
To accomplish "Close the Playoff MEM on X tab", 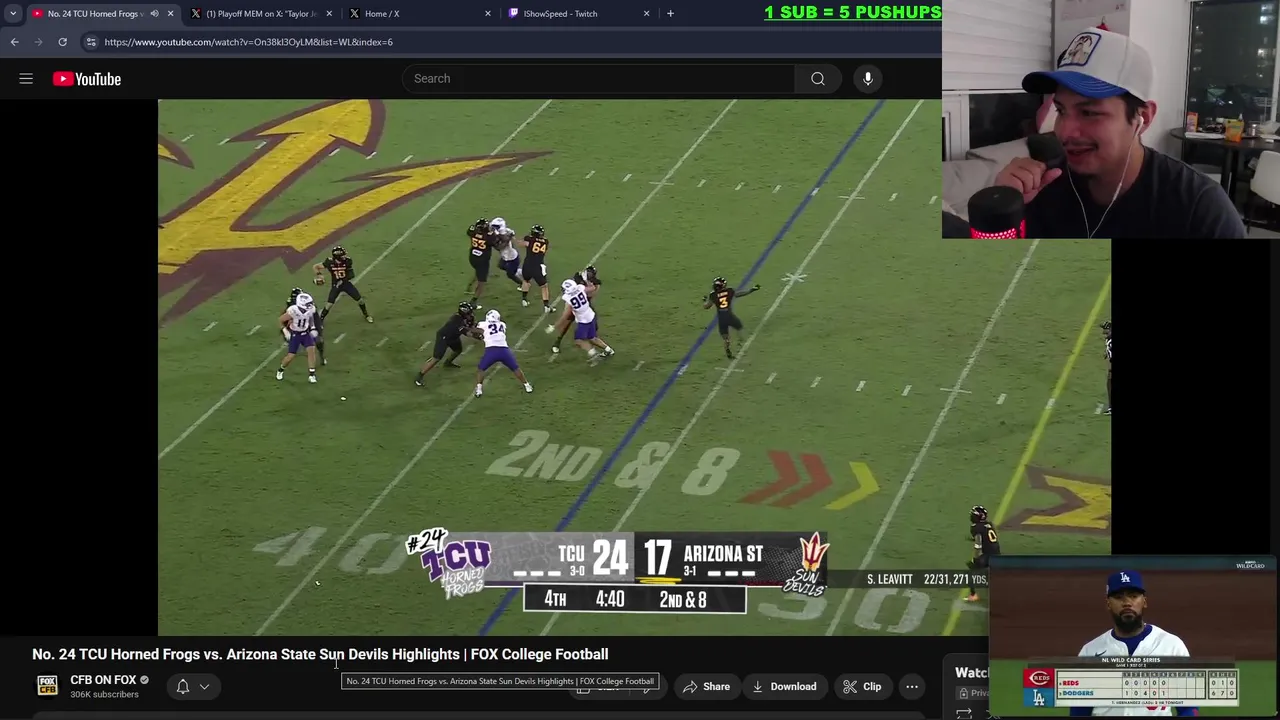I will coord(329,14).
